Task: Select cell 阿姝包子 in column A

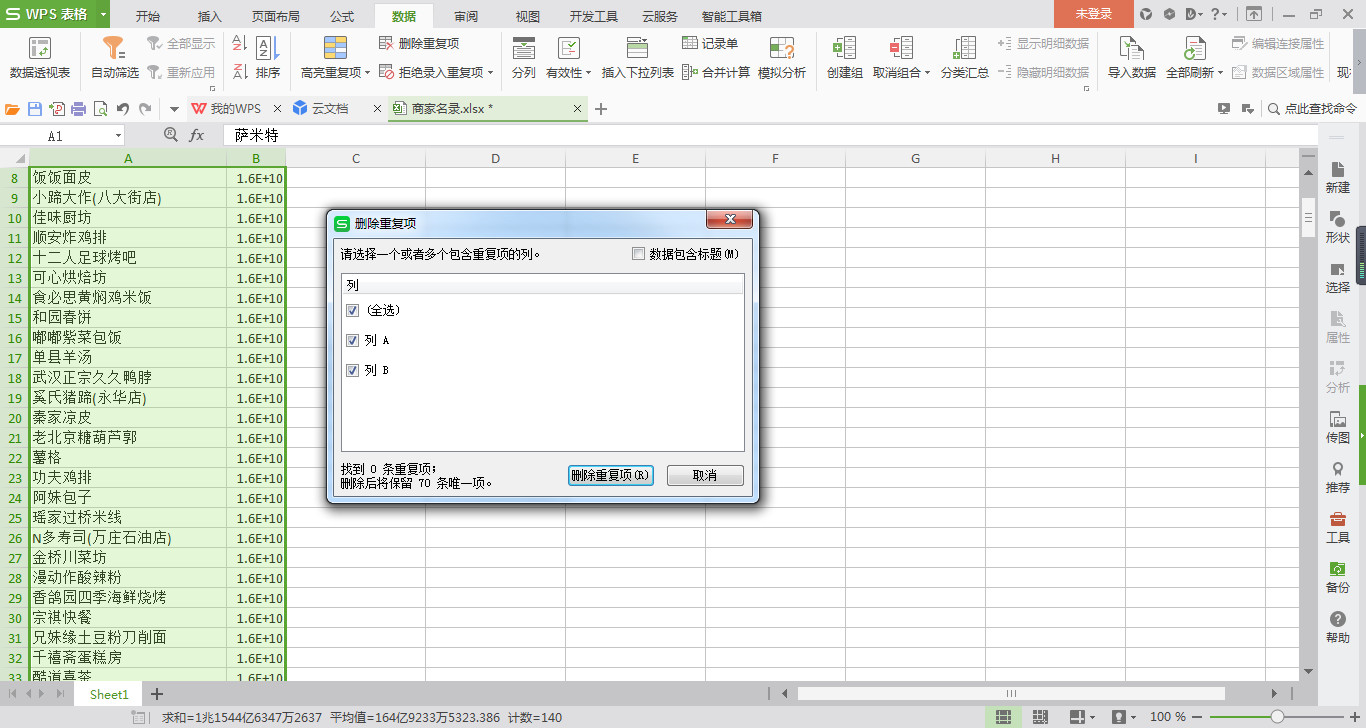Action: (x=128, y=498)
